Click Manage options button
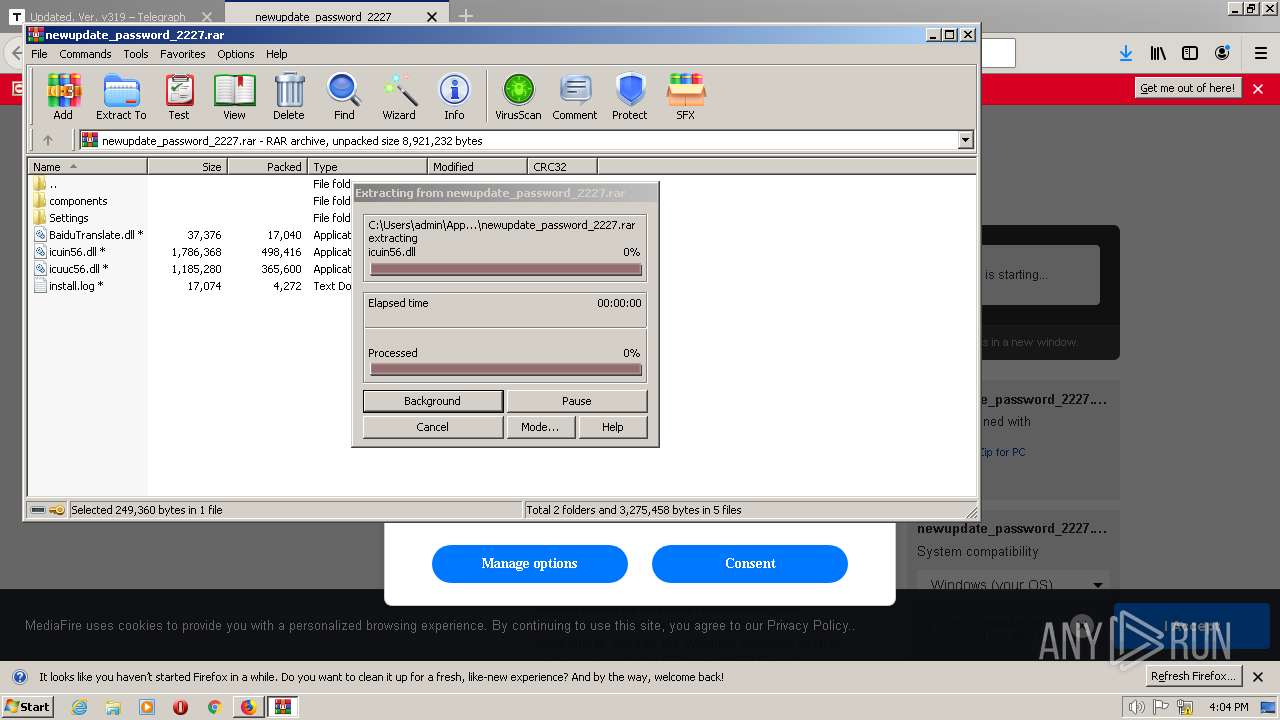The height and width of the screenshot is (720, 1280). [530, 563]
